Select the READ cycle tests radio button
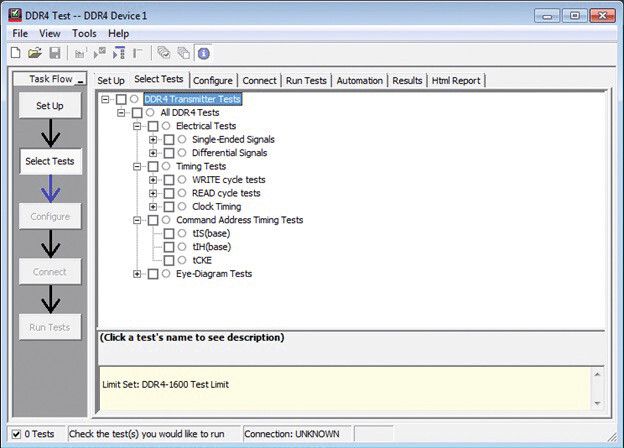Image resolution: width=624 pixels, height=448 pixels. [182, 193]
